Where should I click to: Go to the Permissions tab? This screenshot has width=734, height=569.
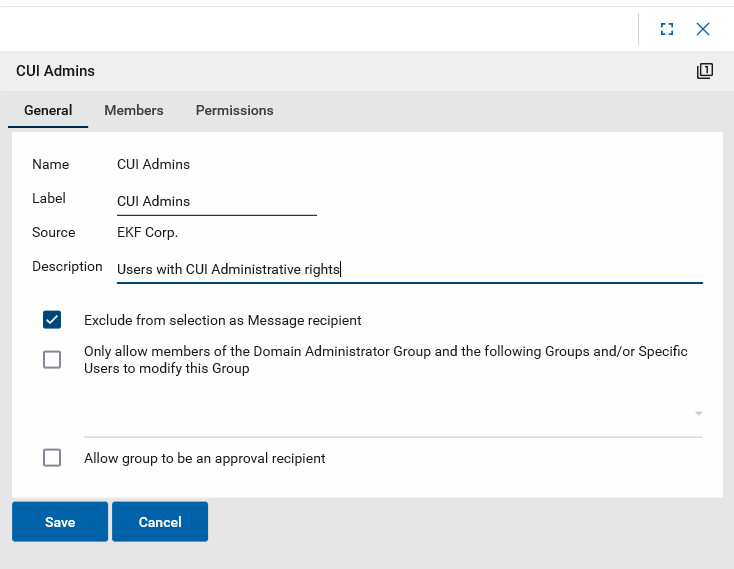tap(234, 110)
